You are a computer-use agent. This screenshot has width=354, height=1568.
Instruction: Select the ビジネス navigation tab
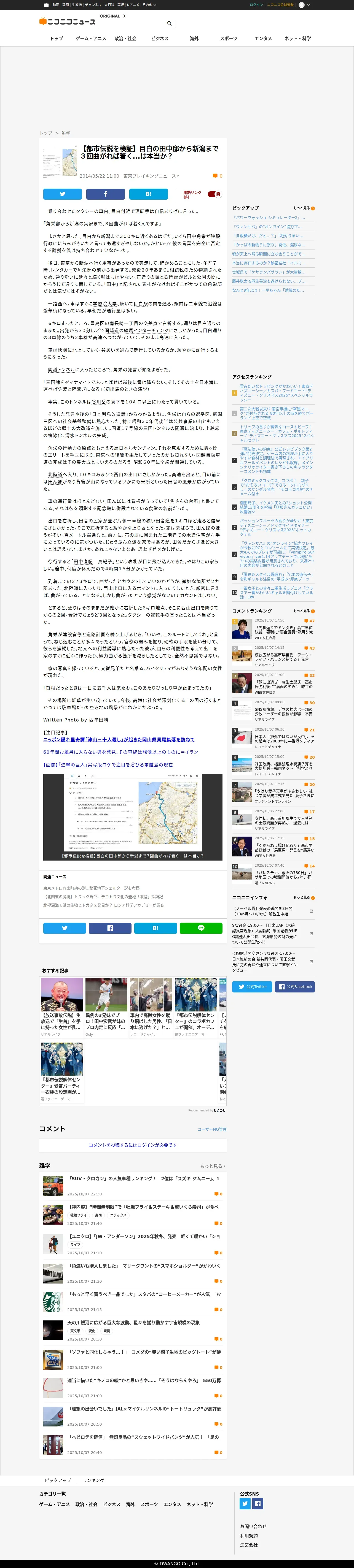click(160, 38)
